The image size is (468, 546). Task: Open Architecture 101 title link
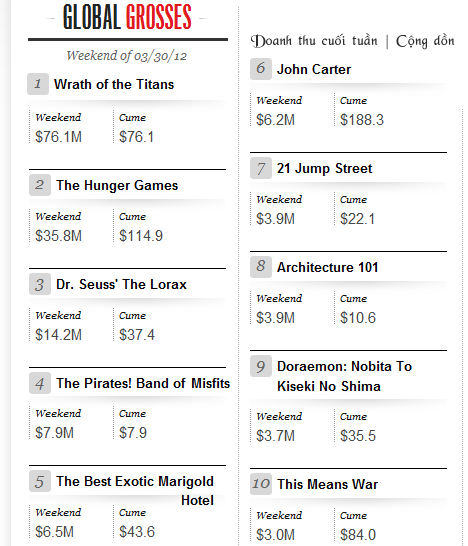click(328, 267)
